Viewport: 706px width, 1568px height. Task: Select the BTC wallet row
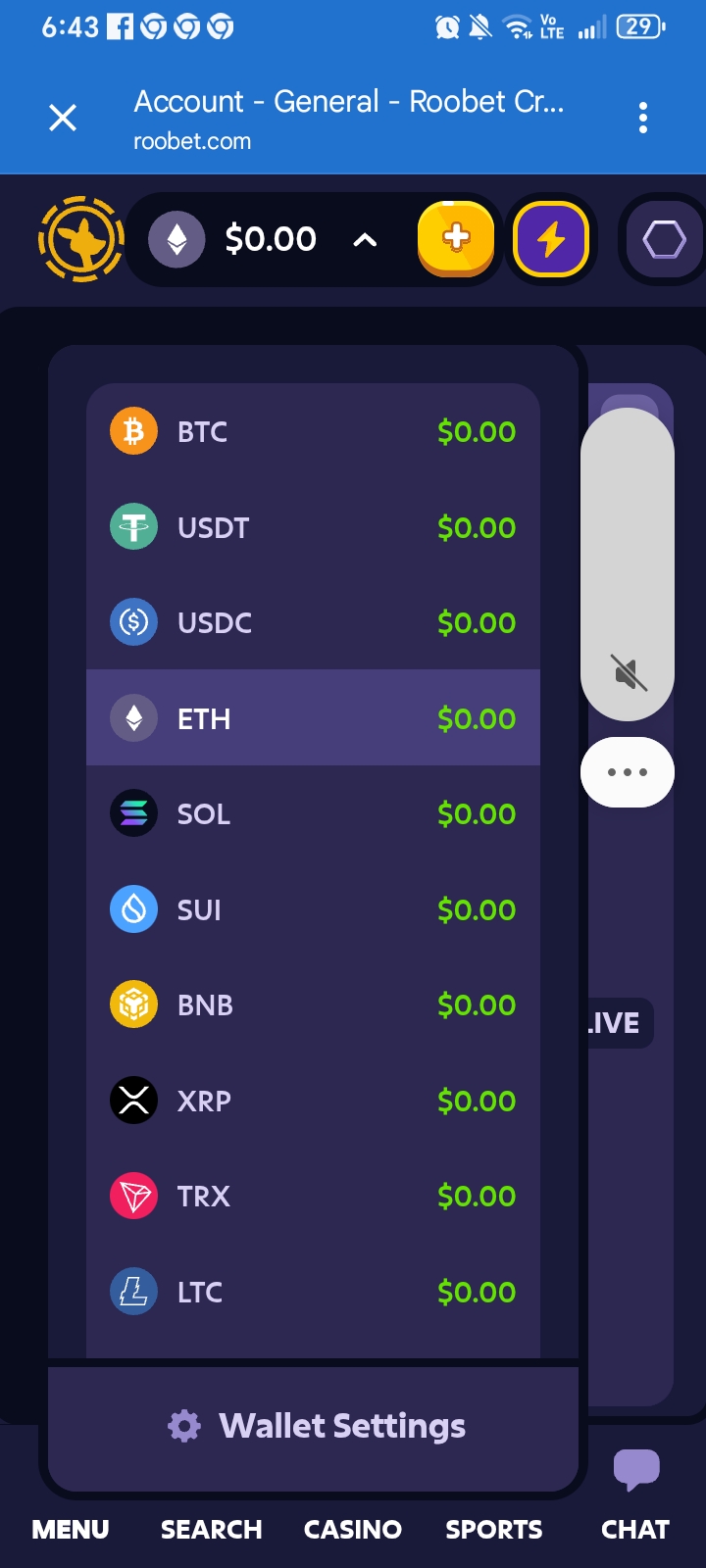313,432
